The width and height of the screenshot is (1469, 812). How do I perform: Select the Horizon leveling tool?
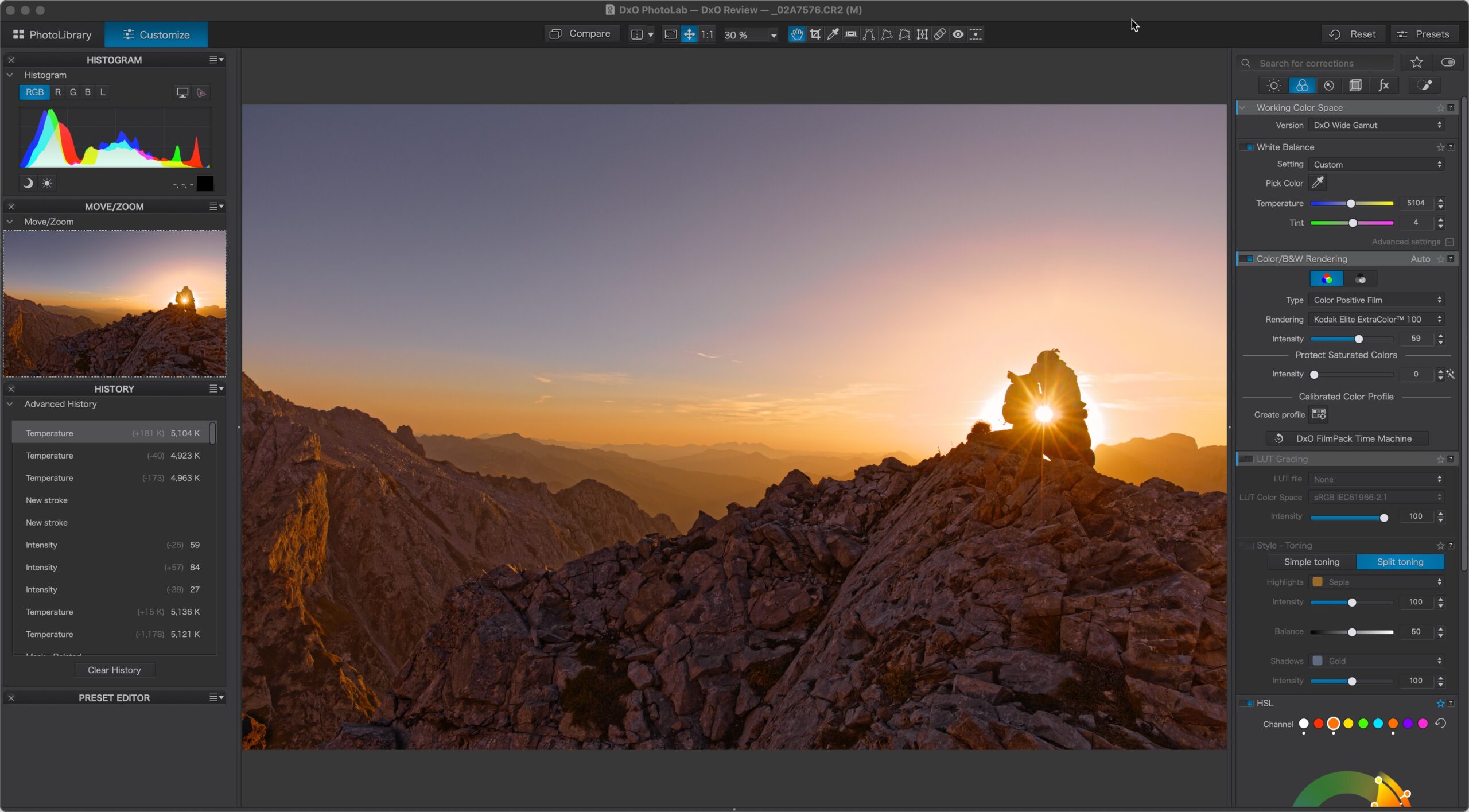(x=850, y=34)
